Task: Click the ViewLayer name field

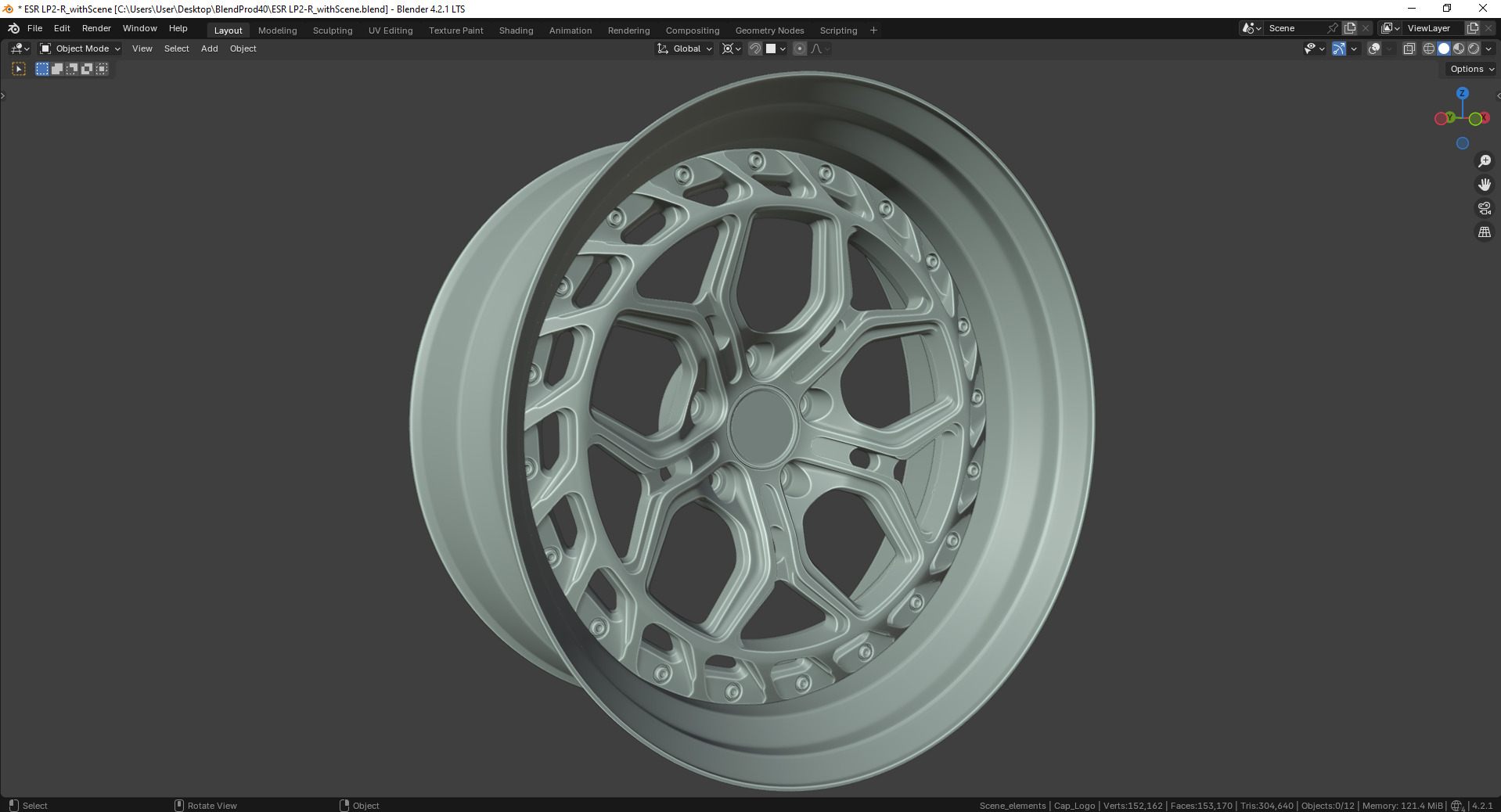Action: coord(1434,28)
